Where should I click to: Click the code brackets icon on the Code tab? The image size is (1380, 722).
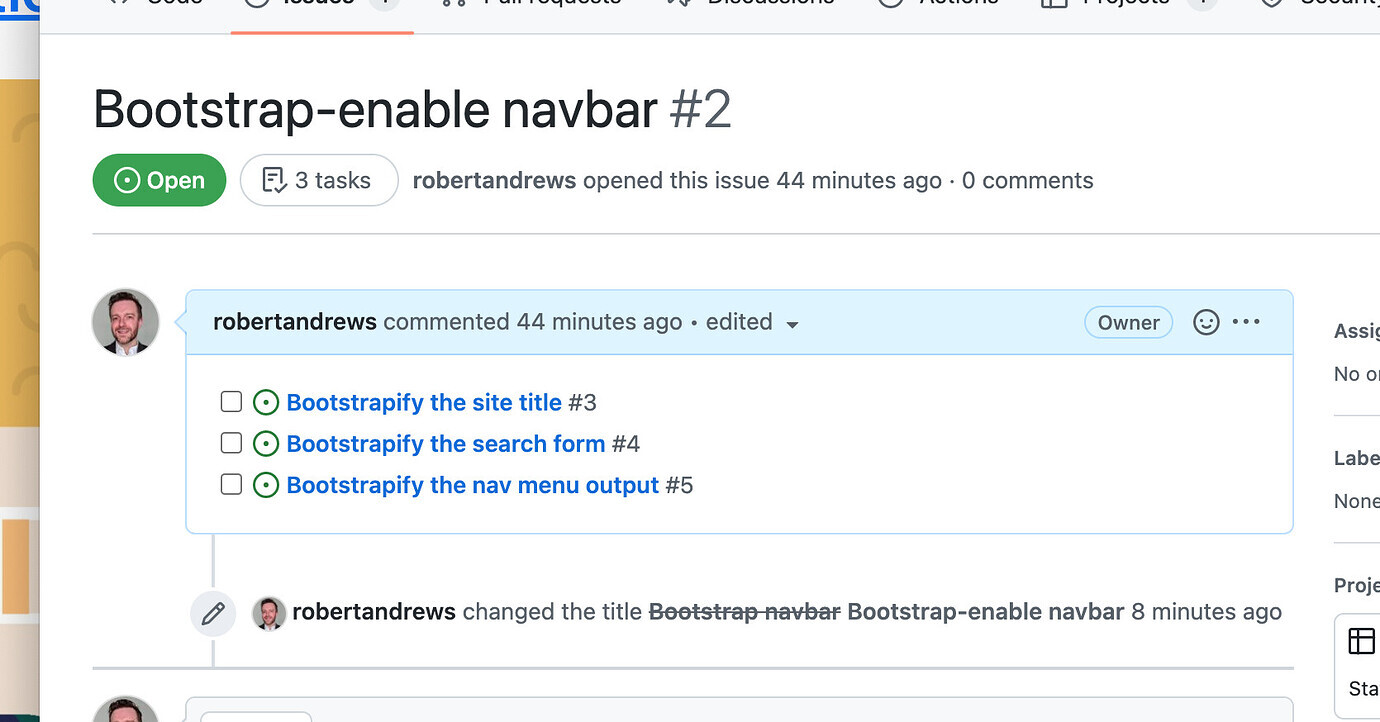coord(119,2)
